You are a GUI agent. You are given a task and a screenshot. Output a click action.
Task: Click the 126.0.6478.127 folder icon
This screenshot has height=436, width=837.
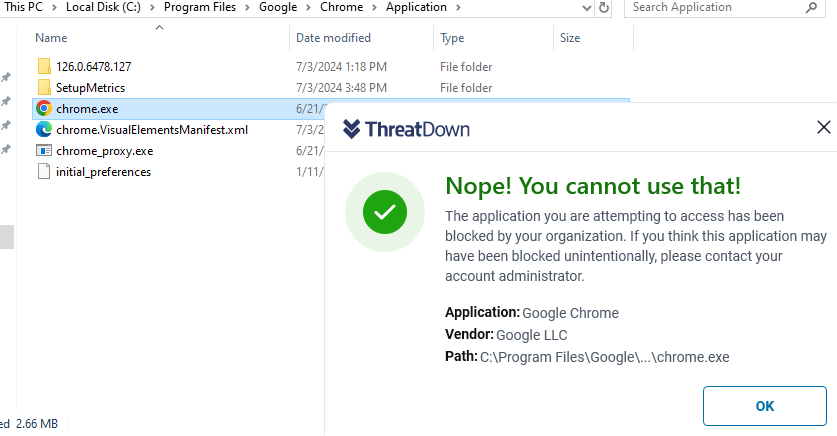(44, 66)
